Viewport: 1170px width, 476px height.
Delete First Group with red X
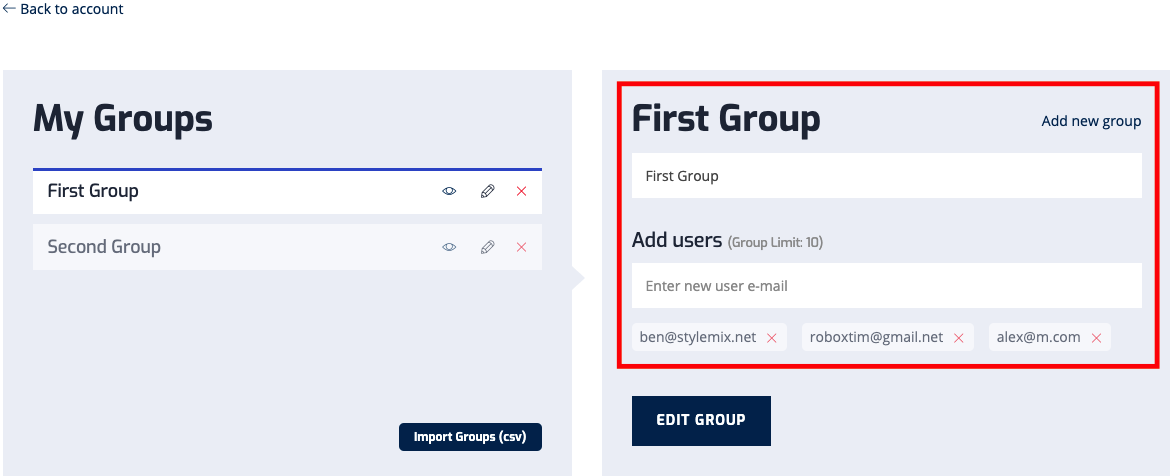[521, 191]
